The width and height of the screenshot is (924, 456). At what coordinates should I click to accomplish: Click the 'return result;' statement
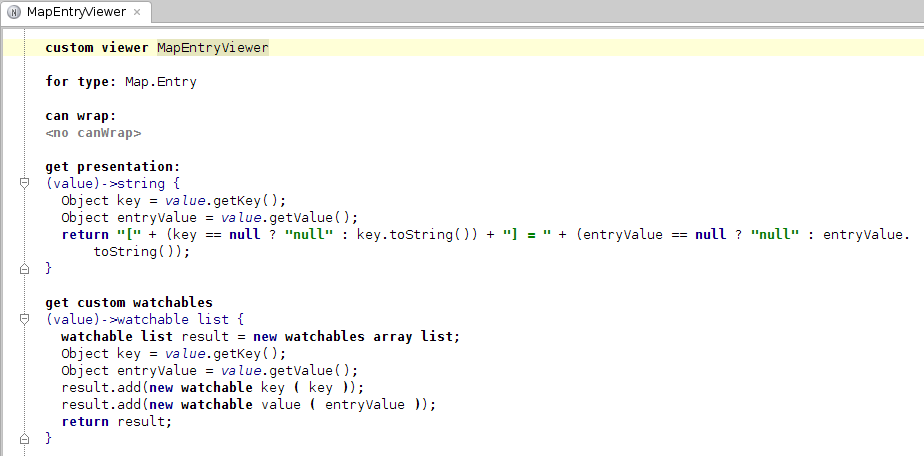[116, 422]
